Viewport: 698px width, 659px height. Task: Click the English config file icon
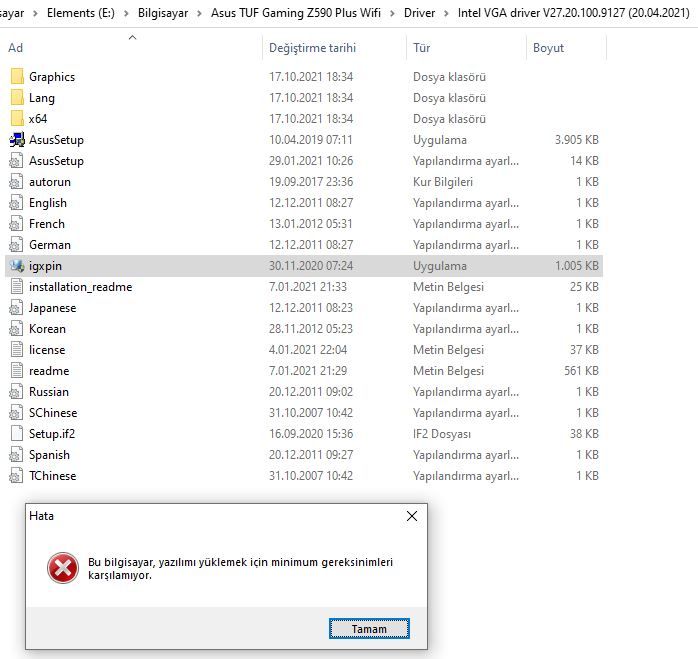[x=16, y=203]
